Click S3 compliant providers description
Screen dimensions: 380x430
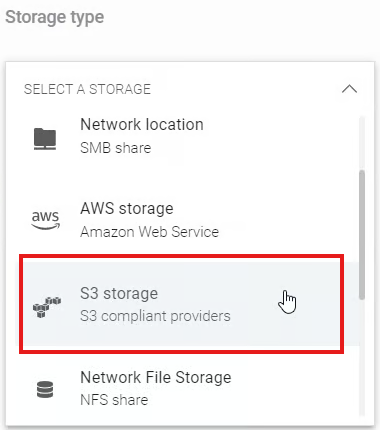(x=155, y=316)
